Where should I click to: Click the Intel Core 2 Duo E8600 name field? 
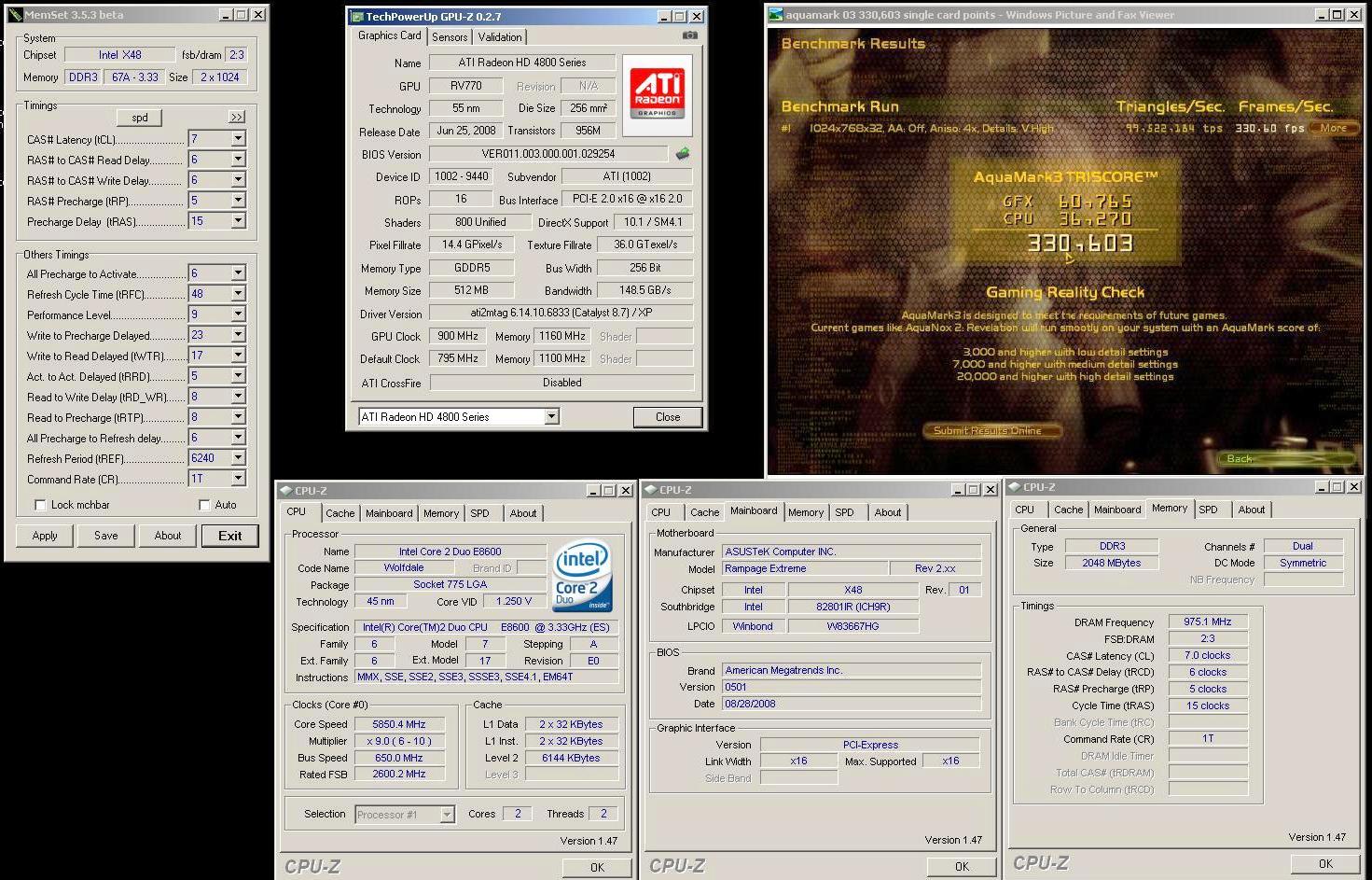point(450,552)
